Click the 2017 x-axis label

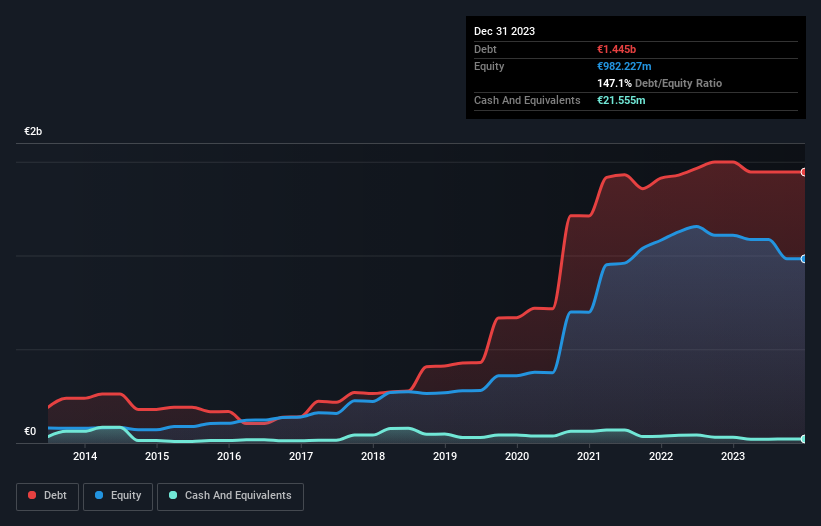click(301, 456)
